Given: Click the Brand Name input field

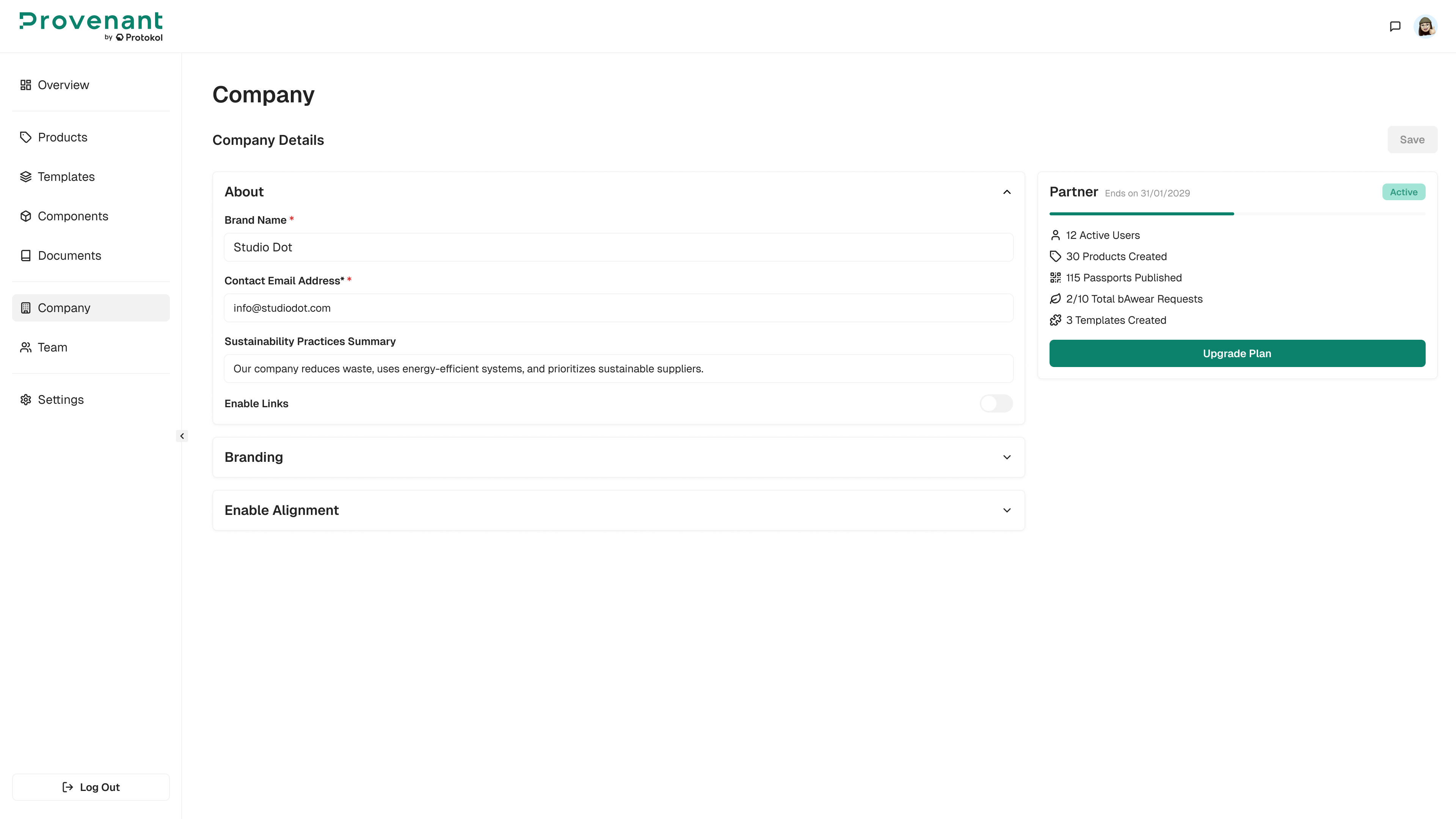Looking at the screenshot, I should click(618, 248).
